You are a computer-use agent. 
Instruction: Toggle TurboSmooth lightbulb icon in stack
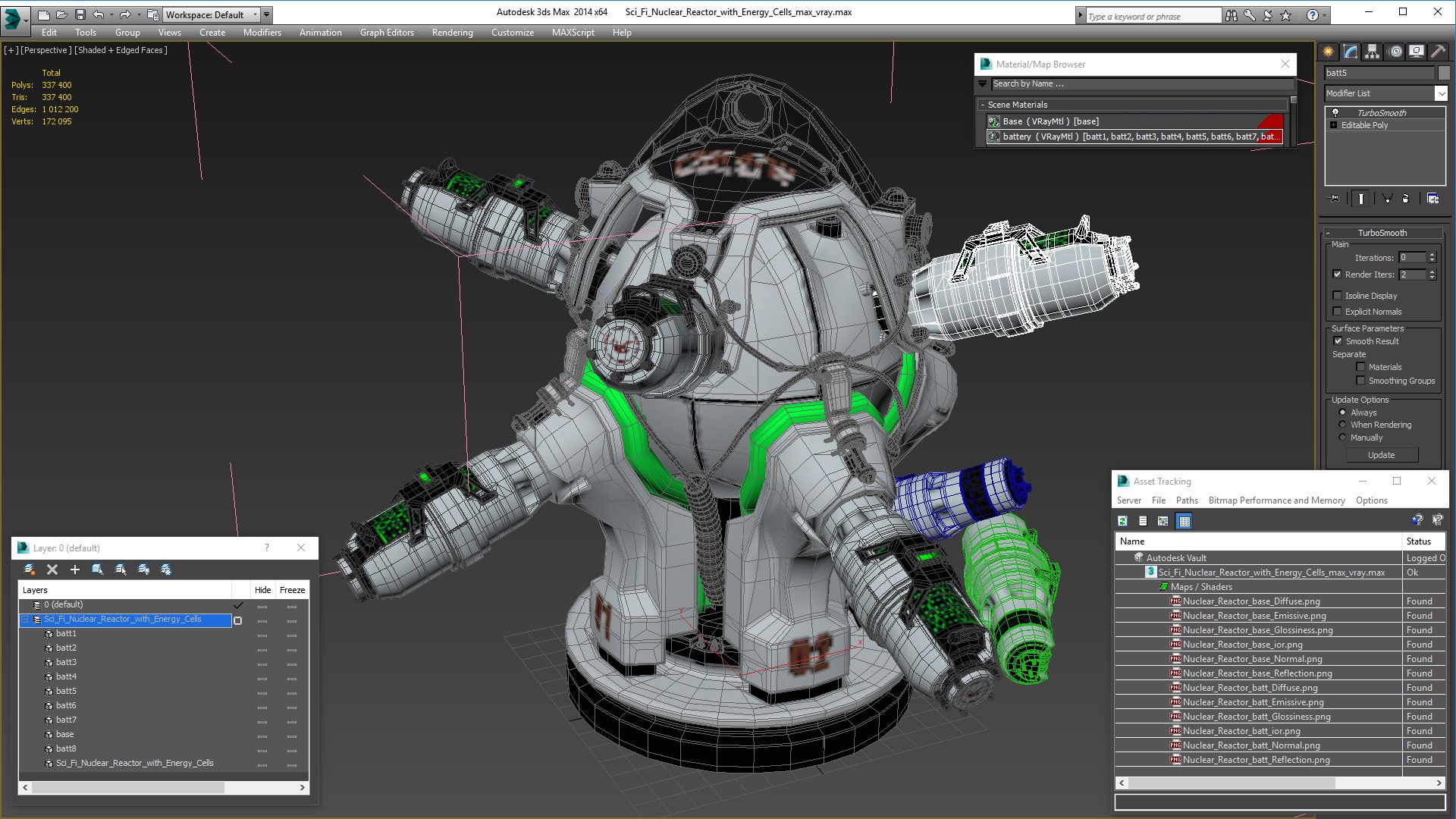point(1335,112)
